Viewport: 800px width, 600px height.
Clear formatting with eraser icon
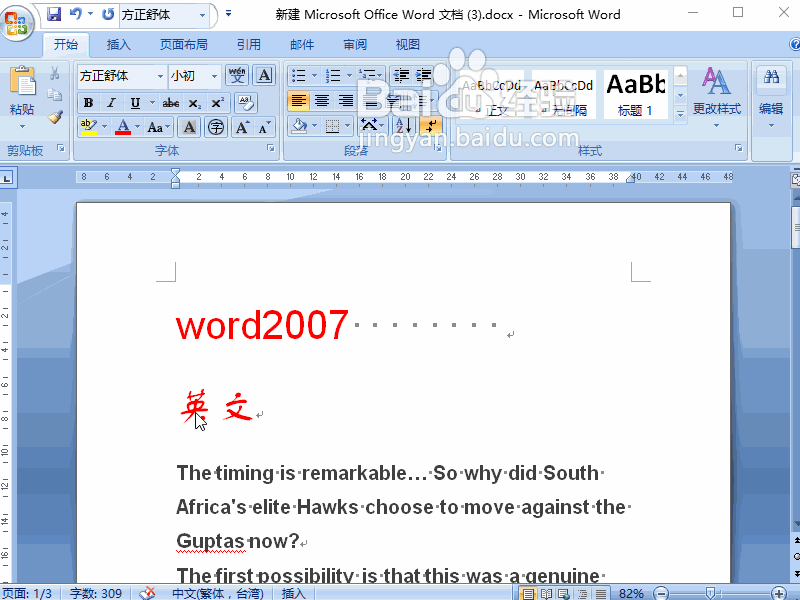click(x=246, y=103)
